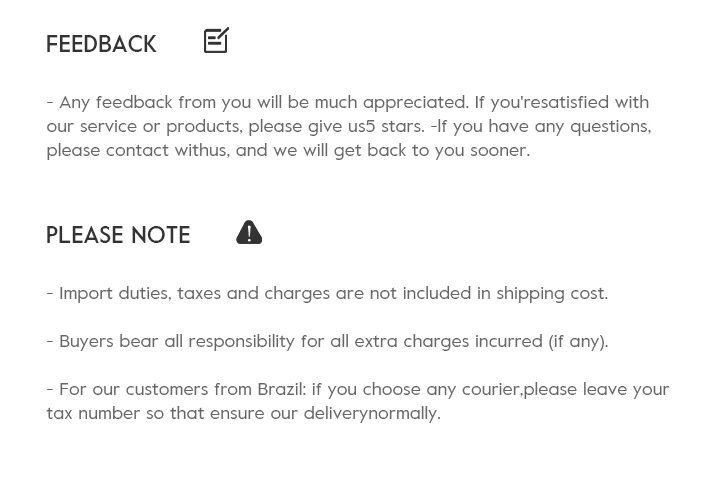Click the warning triangle icon
Viewport: 720px width, 481px height.
point(249,232)
